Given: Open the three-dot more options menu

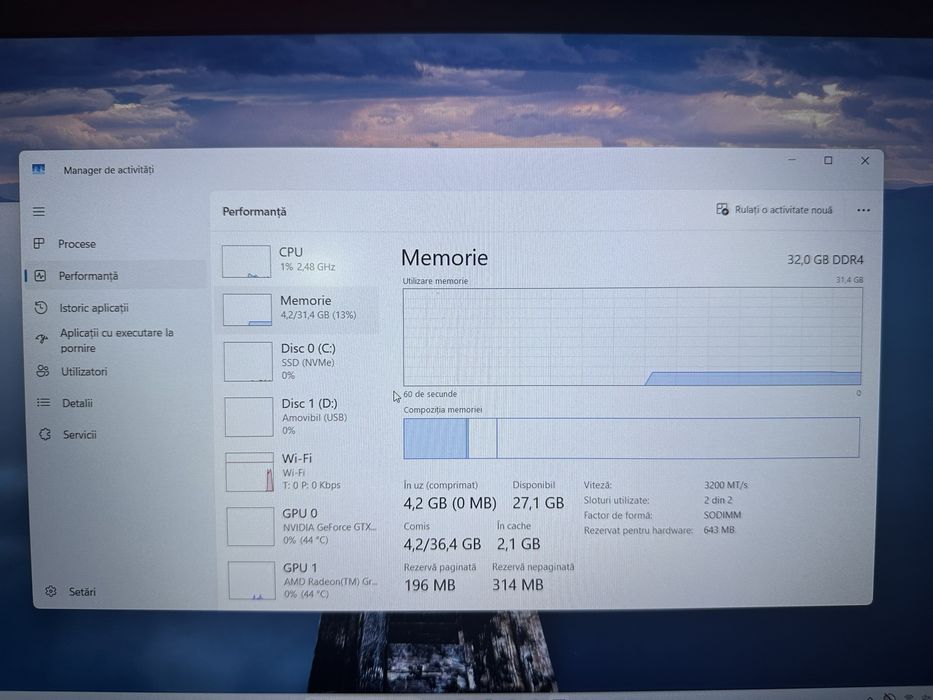Looking at the screenshot, I should pyautogui.click(x=863, y=210).
